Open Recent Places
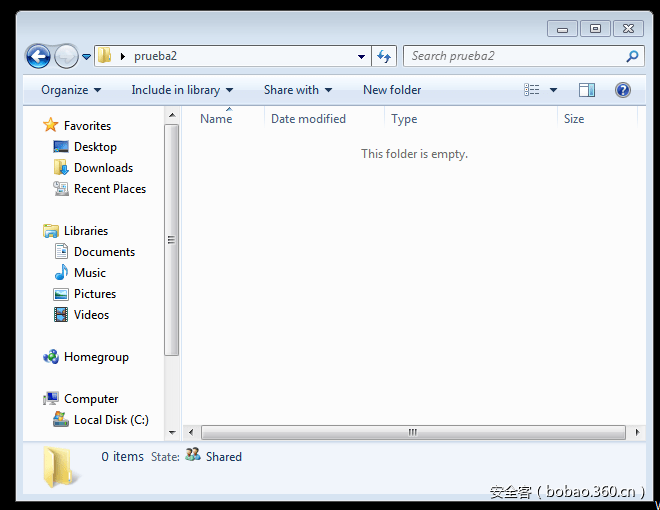 point(110,189)
